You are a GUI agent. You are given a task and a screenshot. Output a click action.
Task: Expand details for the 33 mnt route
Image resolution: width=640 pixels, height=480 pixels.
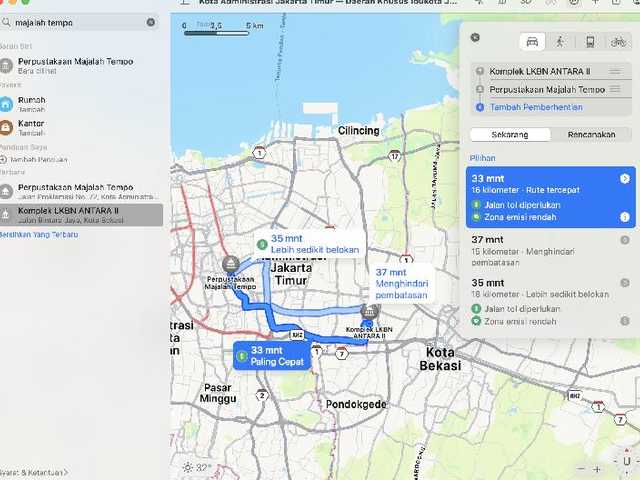(624, 179)
